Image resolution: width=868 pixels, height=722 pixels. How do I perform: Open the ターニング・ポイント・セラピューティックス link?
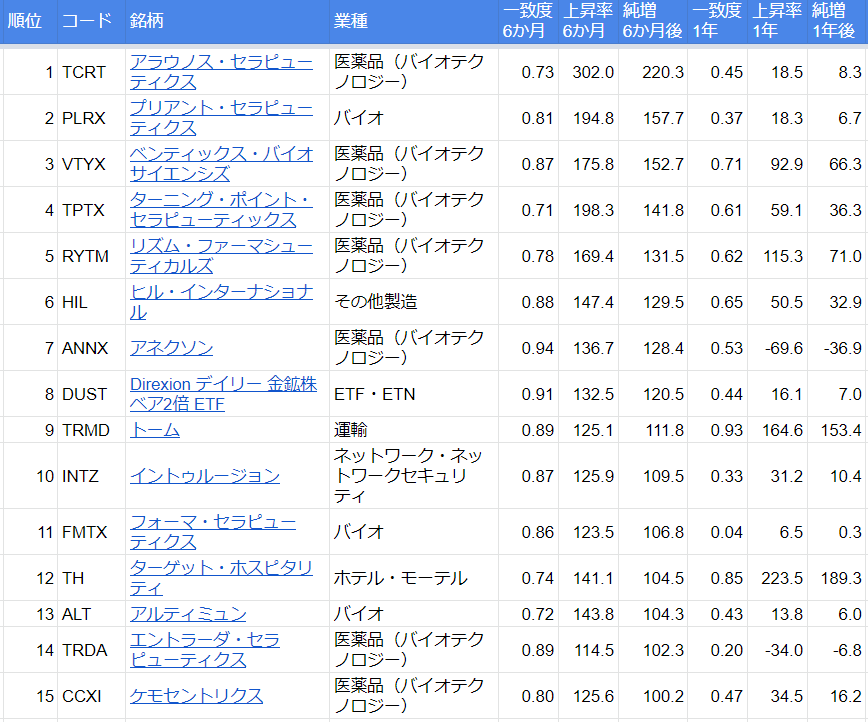click(221, 210)
